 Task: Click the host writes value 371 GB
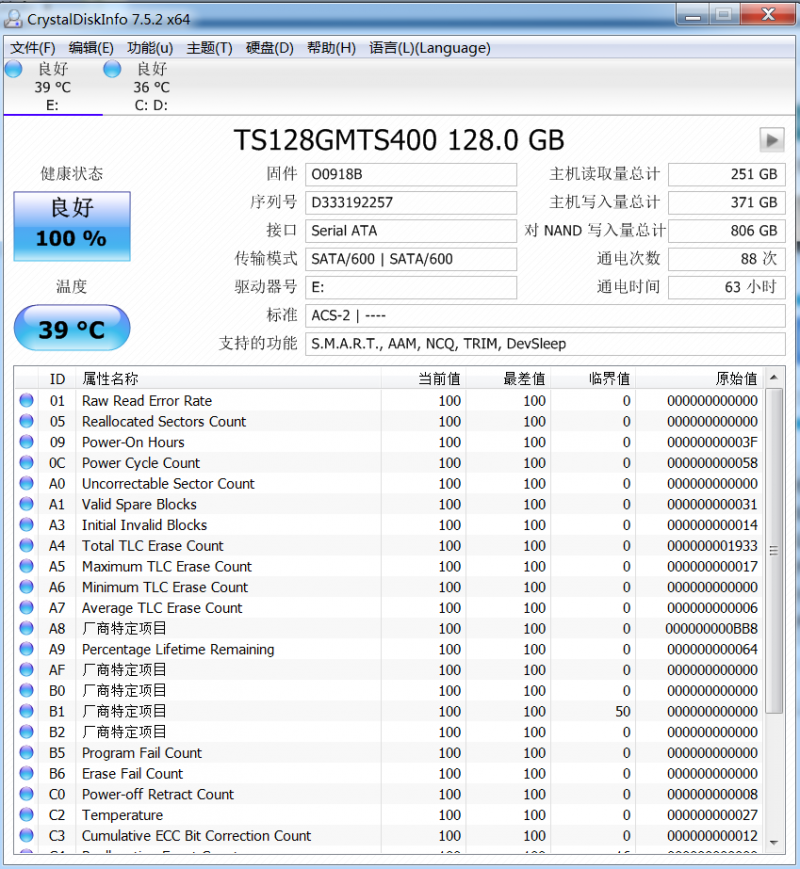[x=727, y=202]
